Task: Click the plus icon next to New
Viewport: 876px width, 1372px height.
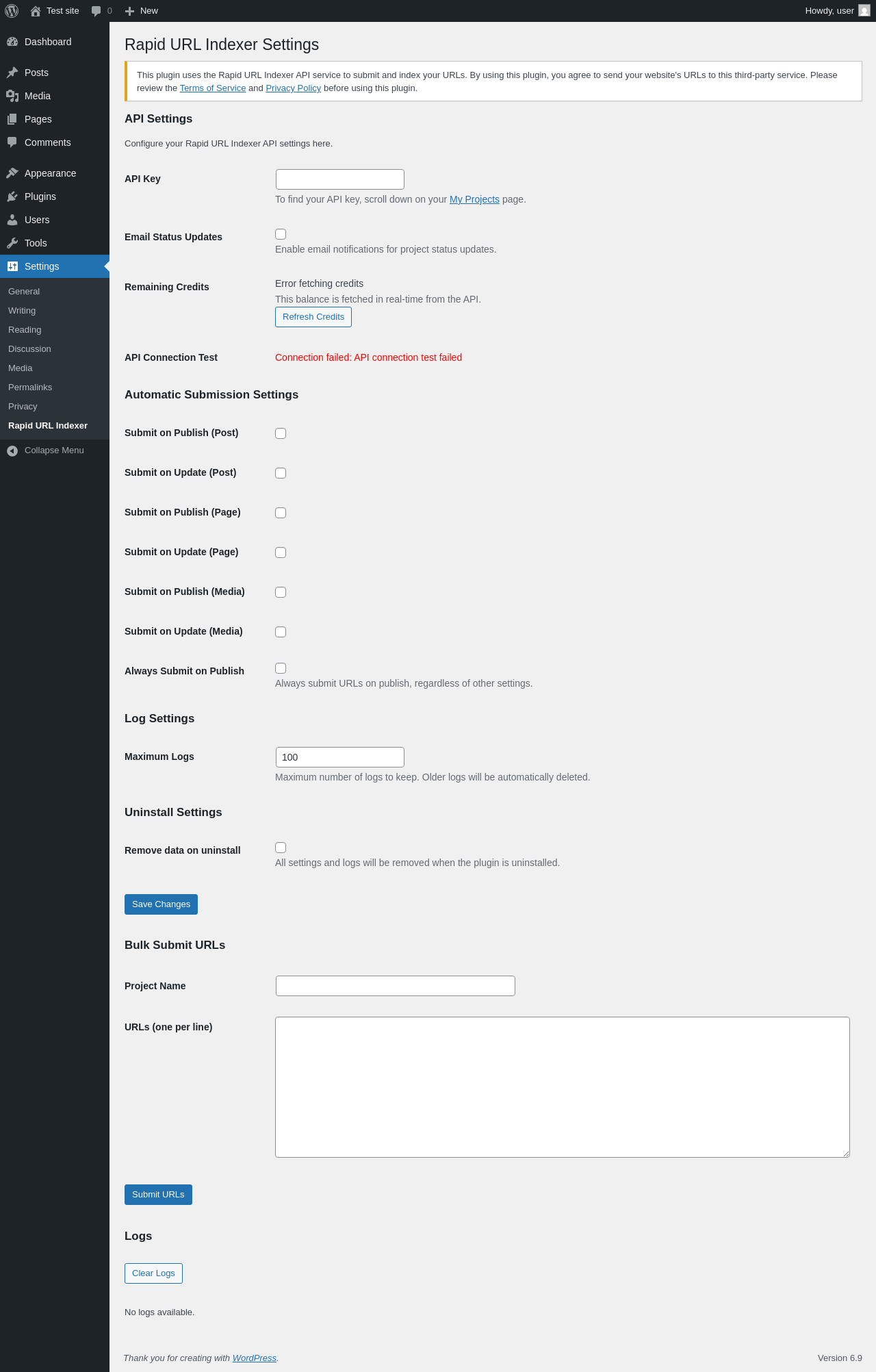Action: coord(129,11)
